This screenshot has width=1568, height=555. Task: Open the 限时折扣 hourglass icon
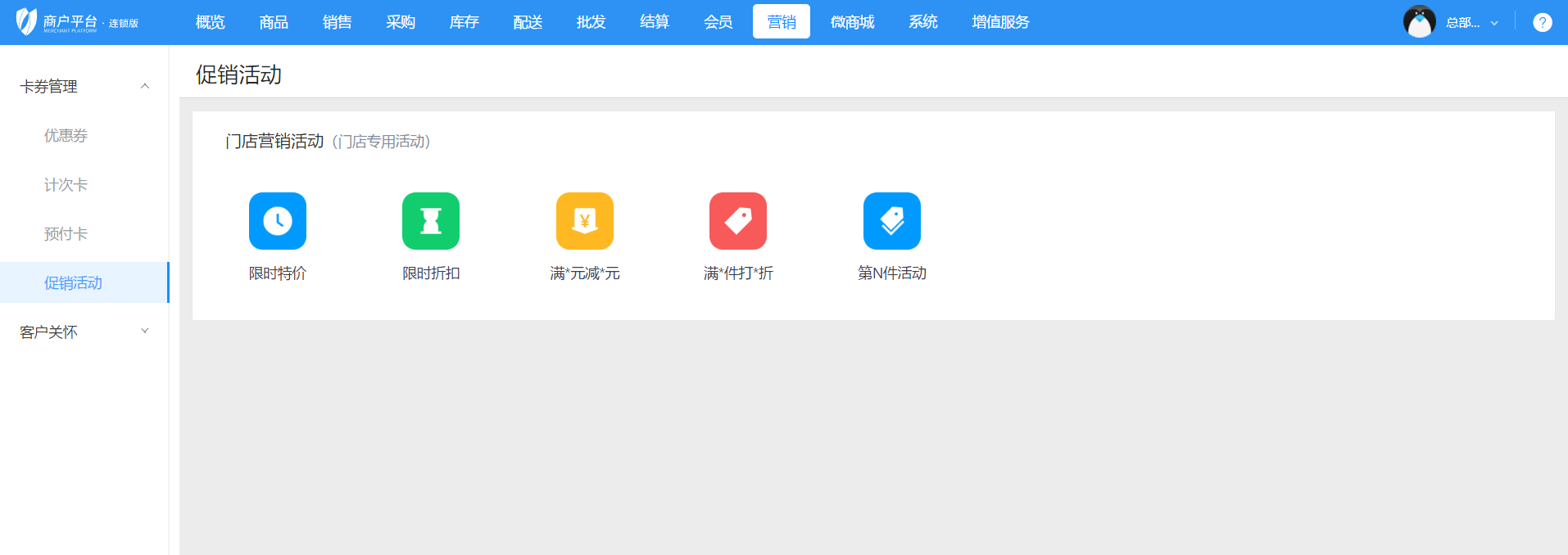[430, 221]
